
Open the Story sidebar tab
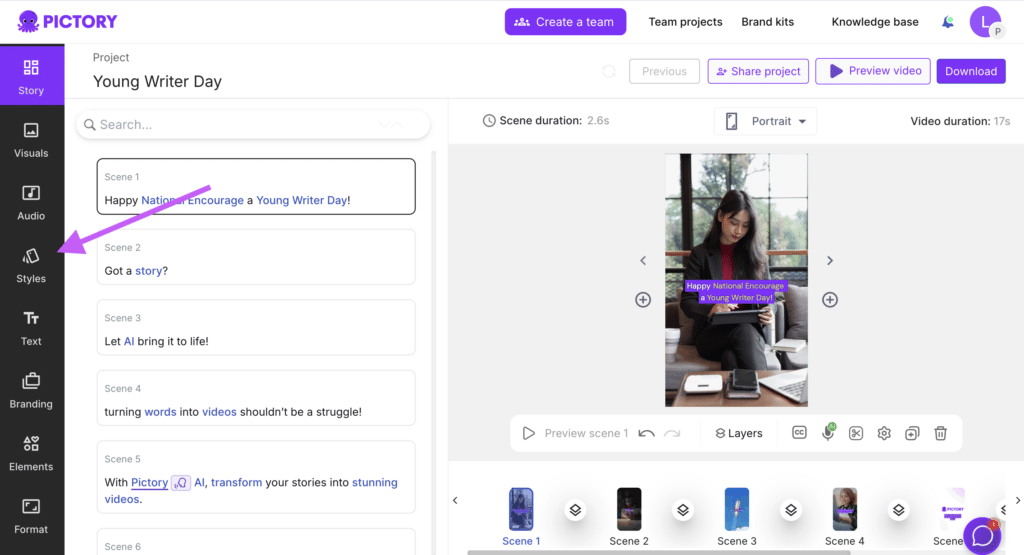pos(31,76)
